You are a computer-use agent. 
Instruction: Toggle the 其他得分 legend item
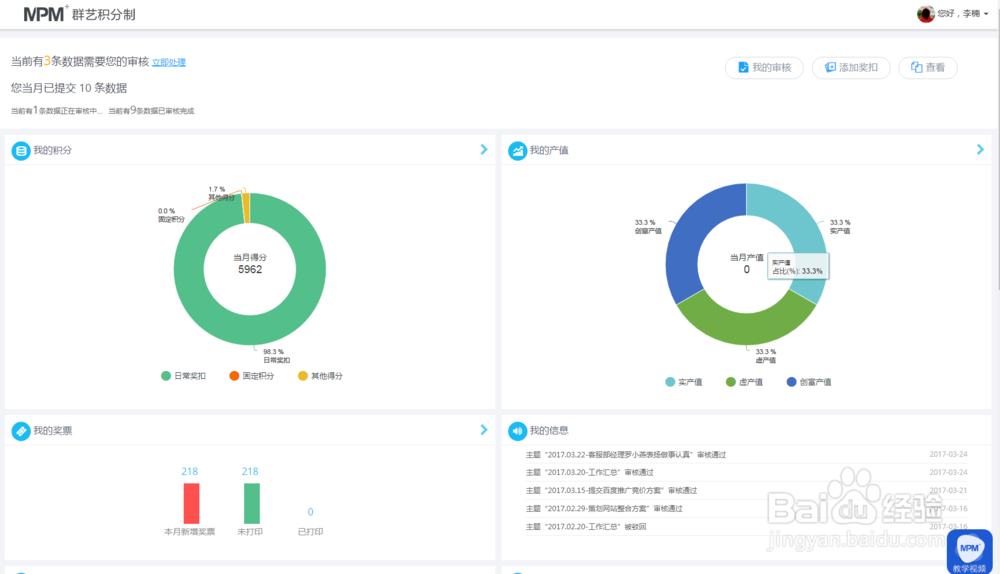[x=320, y=376]
